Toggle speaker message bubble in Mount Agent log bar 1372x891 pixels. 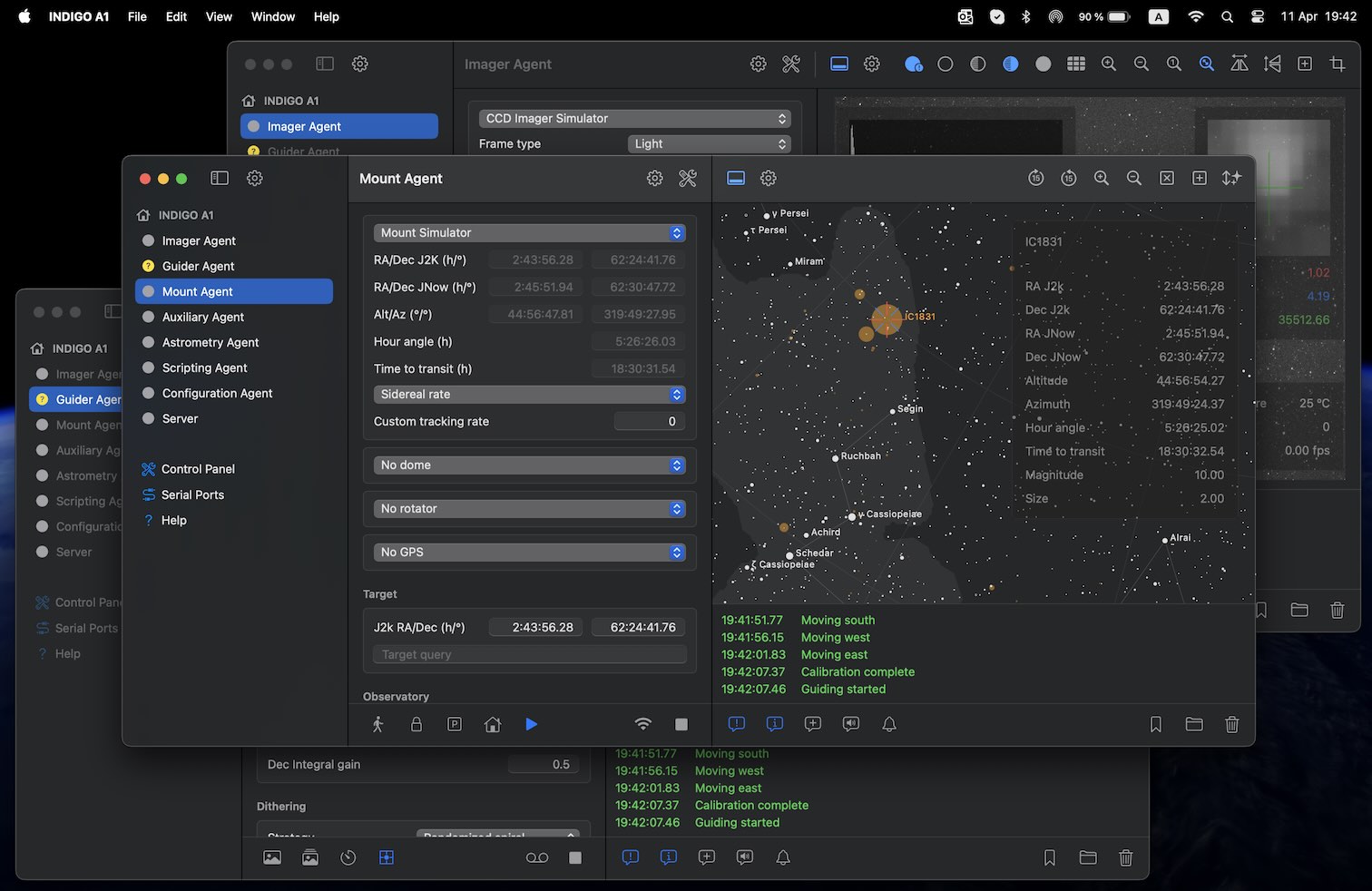point(851,724)
